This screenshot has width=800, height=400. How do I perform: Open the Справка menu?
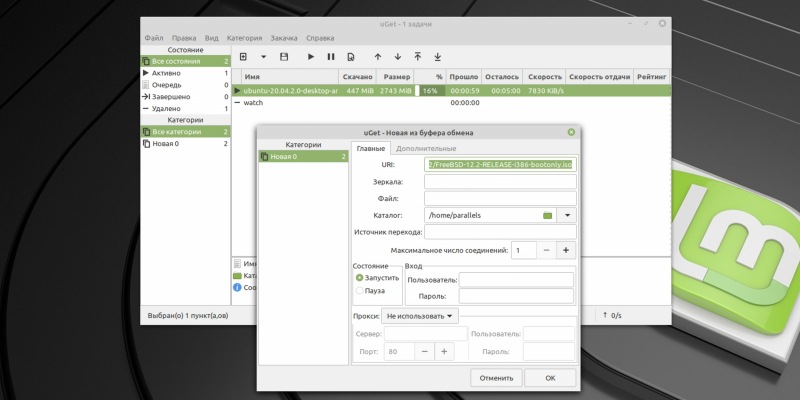pos(320,38)
